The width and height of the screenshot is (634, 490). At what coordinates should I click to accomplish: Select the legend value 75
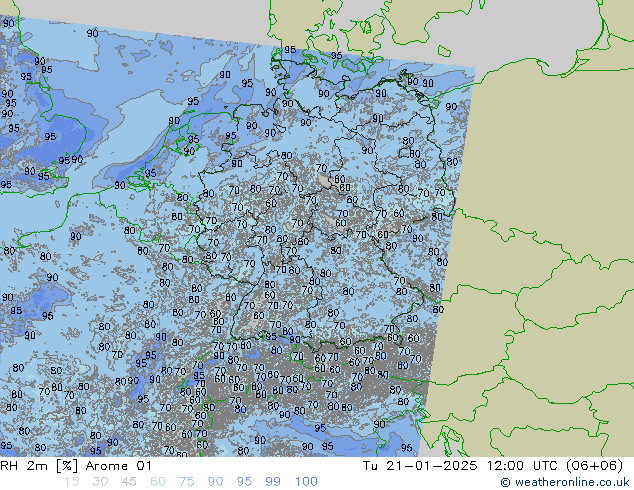(186, 482)
